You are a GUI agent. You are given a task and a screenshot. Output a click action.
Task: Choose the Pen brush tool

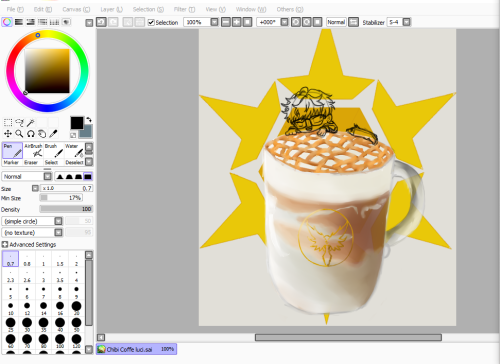[12, 150]
